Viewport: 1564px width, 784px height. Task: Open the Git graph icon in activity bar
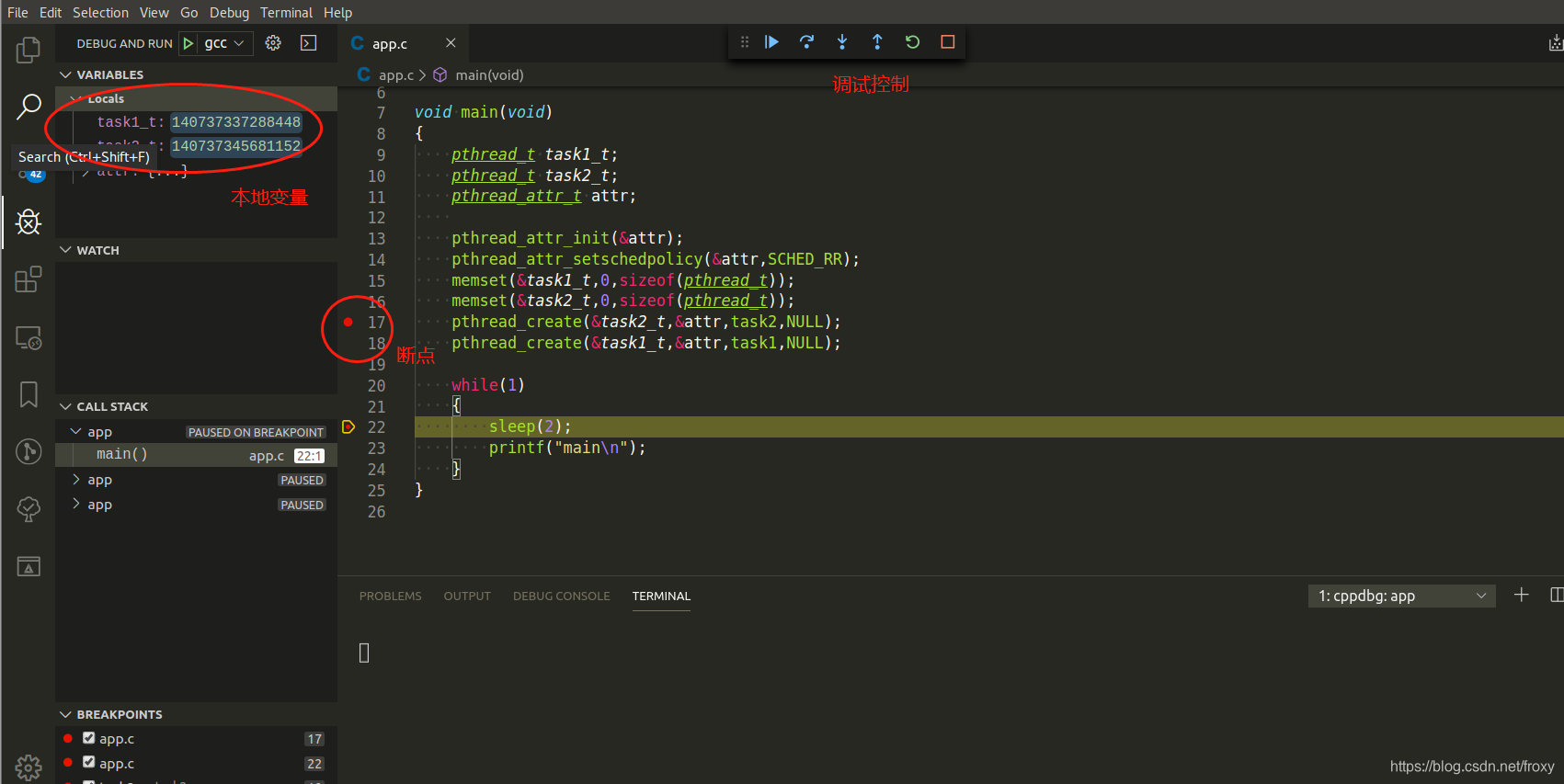29,451
